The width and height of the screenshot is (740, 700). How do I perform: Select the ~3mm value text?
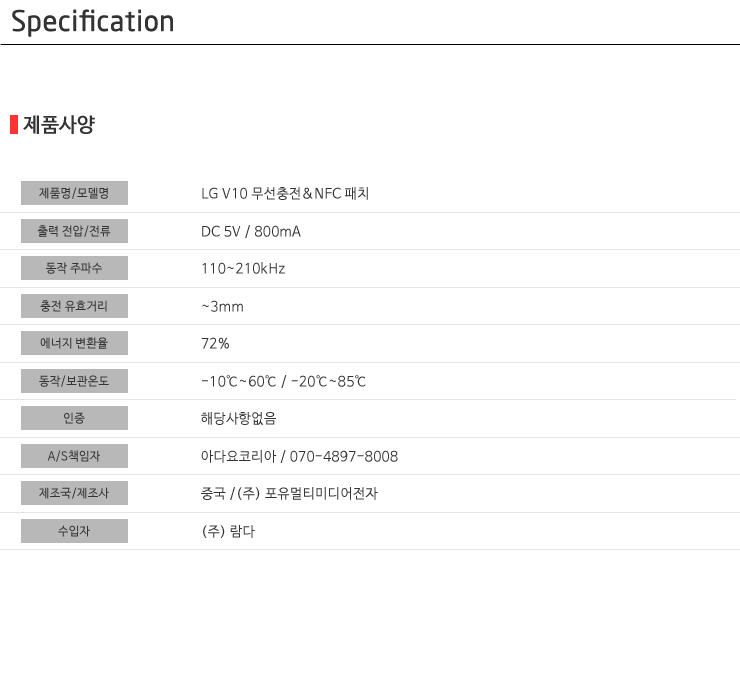pos(222,307)
